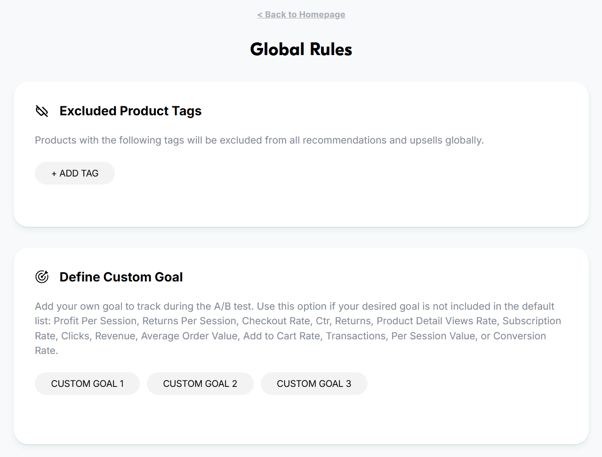Go back to the Homepage

point(301,15)
